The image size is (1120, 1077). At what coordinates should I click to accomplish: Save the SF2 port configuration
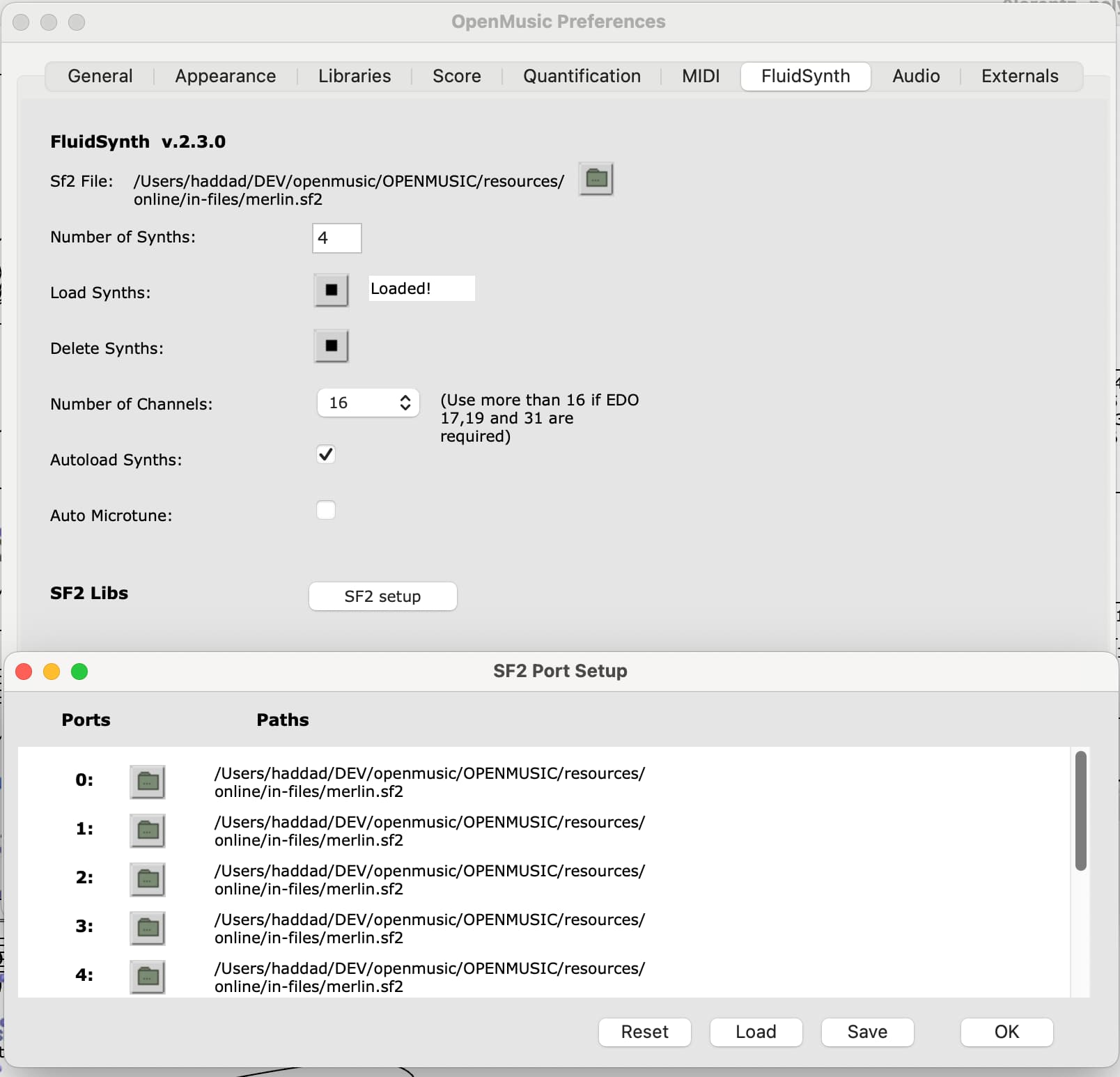(x=867, y=1032)
